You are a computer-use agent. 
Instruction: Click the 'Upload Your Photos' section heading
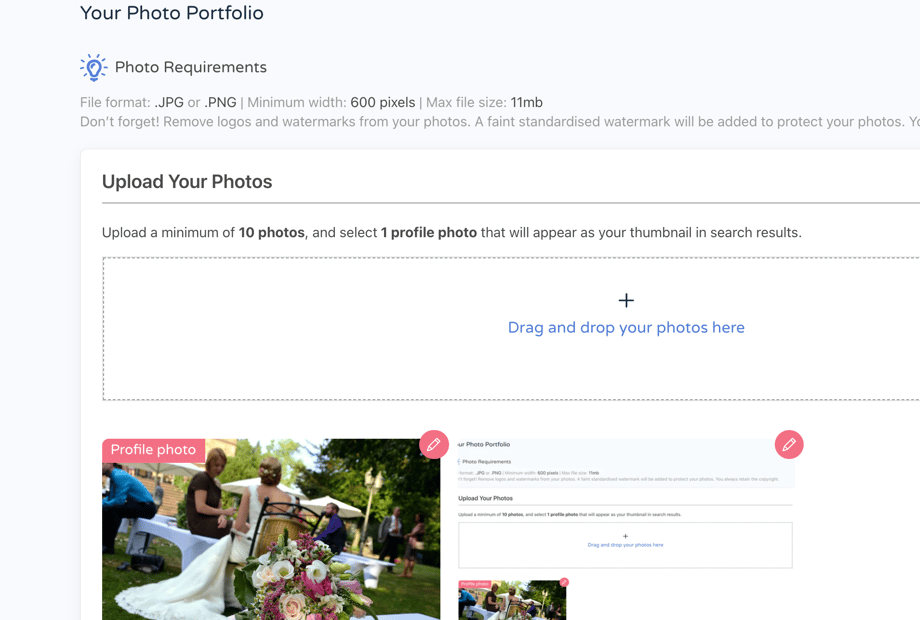point(187,182)
